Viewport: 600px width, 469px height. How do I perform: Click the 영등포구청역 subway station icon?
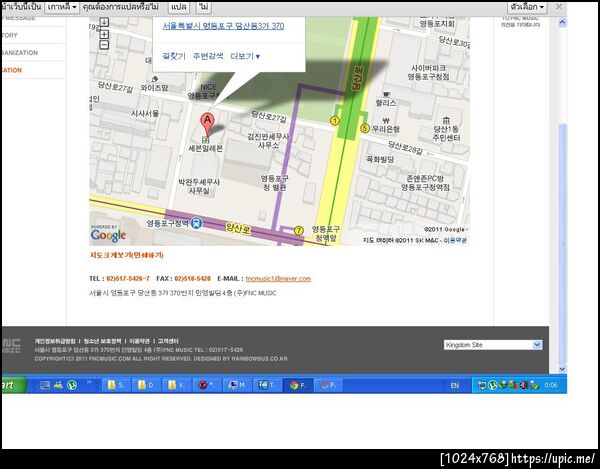196,223
